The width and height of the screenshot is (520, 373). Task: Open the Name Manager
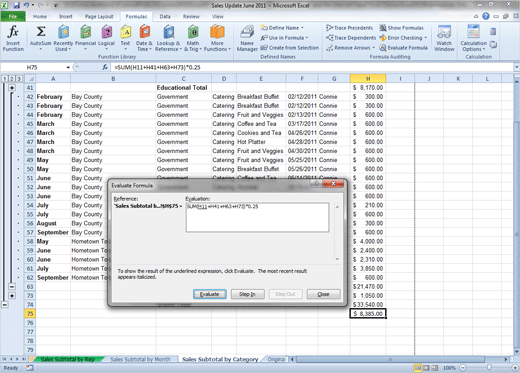point(247,38)
